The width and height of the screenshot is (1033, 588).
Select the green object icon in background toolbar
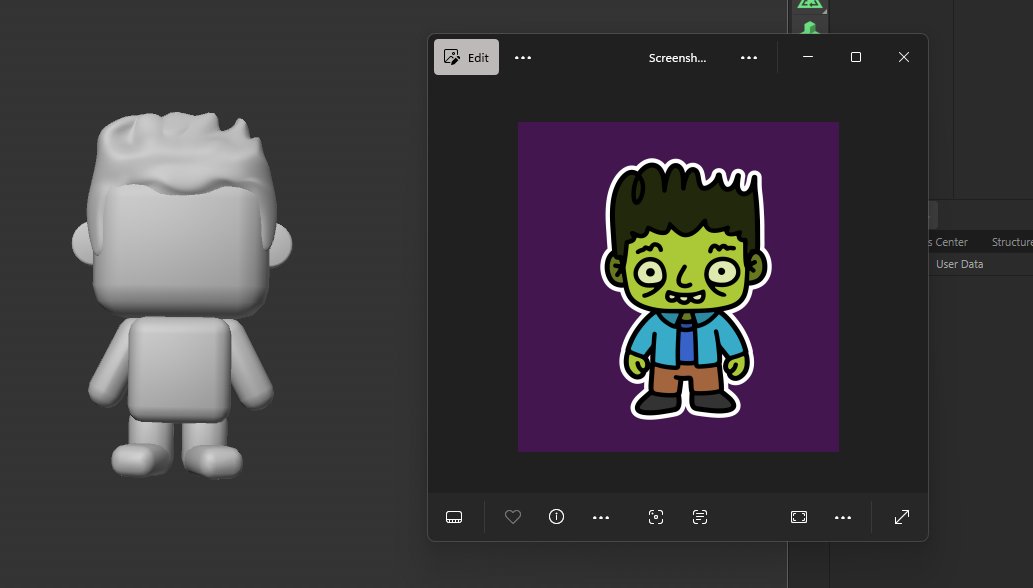click(x=810, y=27)
